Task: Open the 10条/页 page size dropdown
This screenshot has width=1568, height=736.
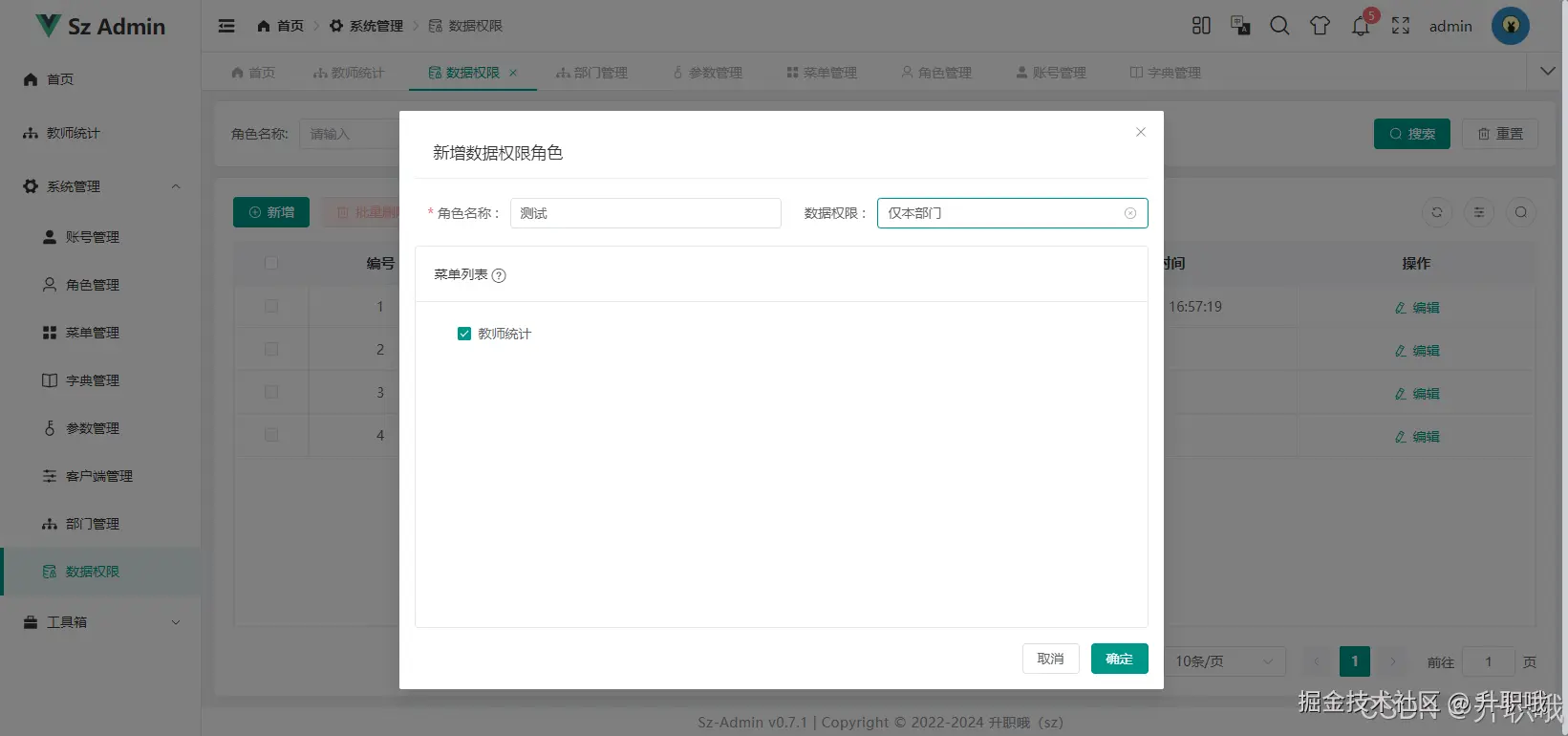Action: click(1225, 661)
